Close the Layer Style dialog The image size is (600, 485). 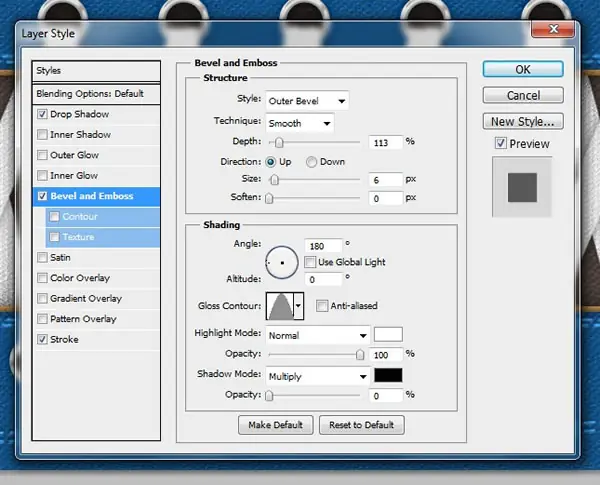tap(553, 29)
